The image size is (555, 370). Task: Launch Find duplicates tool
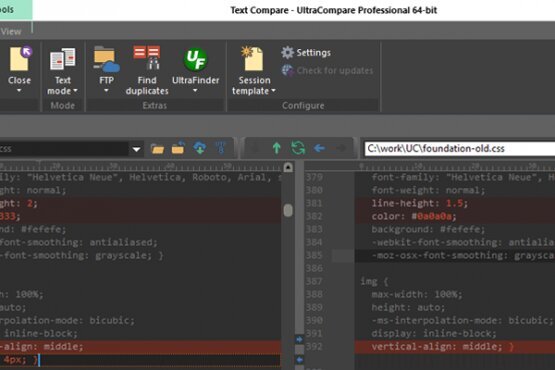(147, 71)
